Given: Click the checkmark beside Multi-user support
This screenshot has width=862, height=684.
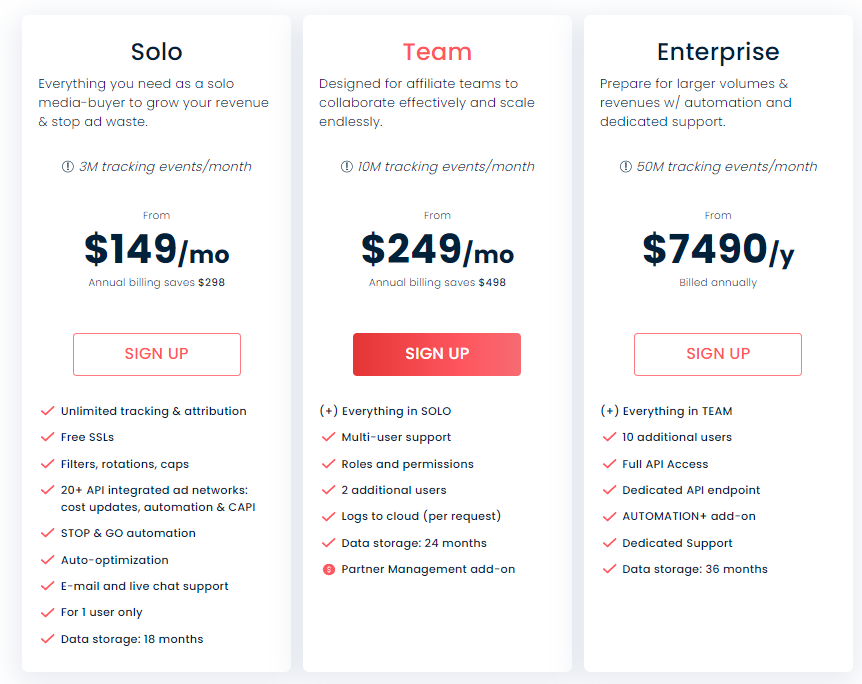Looking at the screenshot, I should click(329, 437).
